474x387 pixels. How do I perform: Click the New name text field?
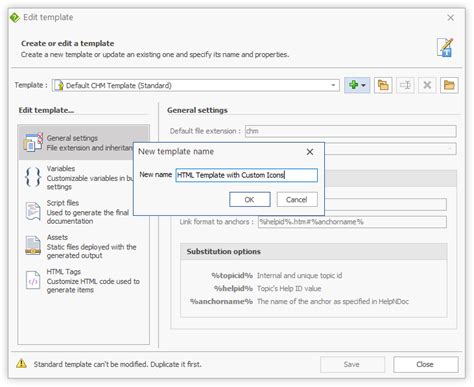(247, 175)
